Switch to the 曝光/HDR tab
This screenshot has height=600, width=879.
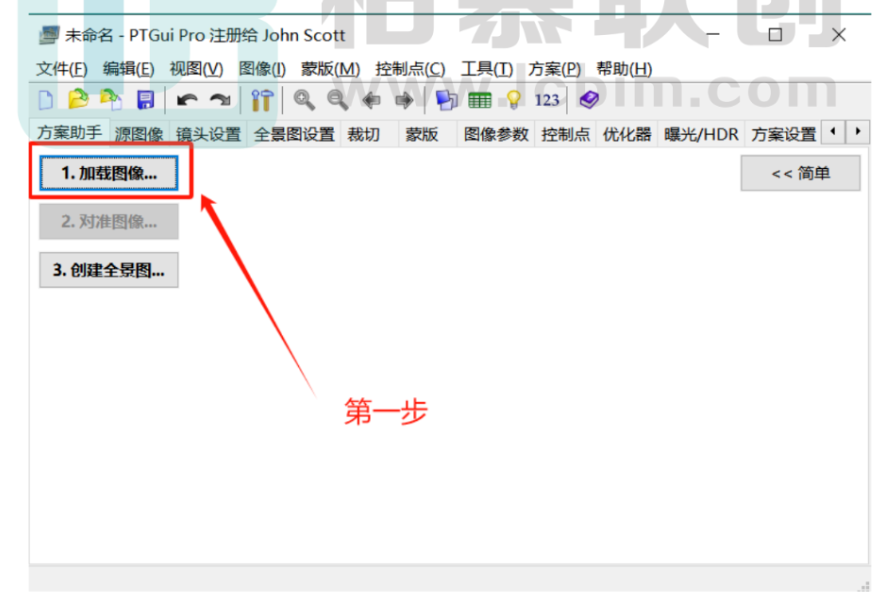coord(701,135)
